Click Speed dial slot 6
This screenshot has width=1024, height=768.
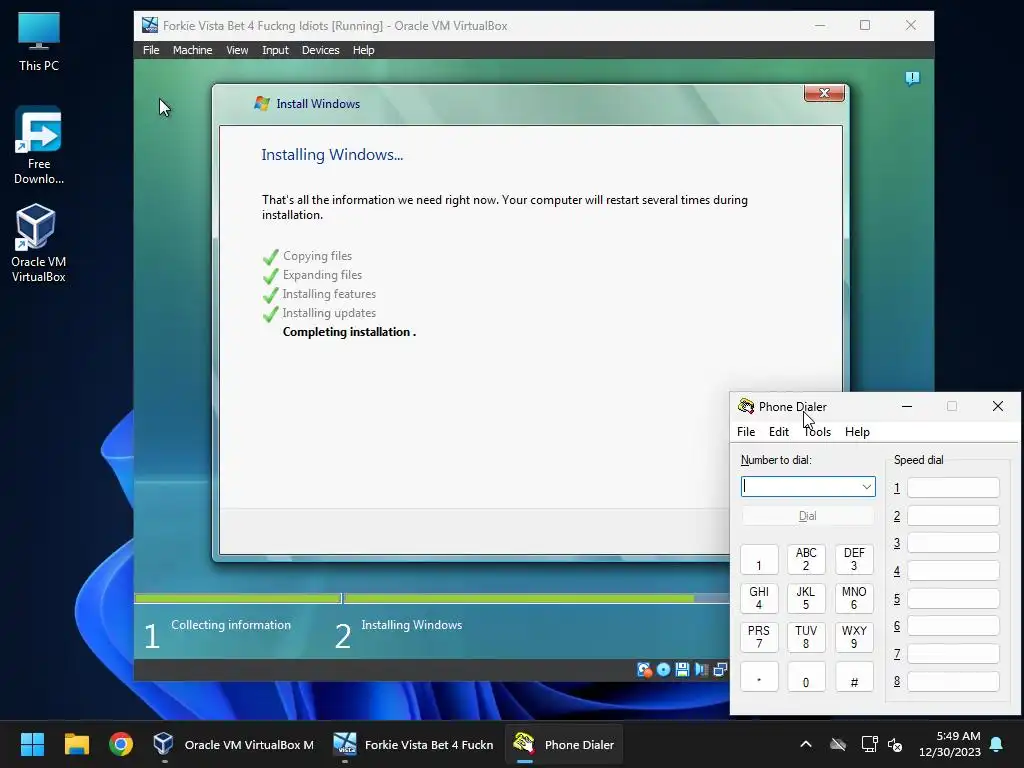pyautogui.click(x=953, y=626)
